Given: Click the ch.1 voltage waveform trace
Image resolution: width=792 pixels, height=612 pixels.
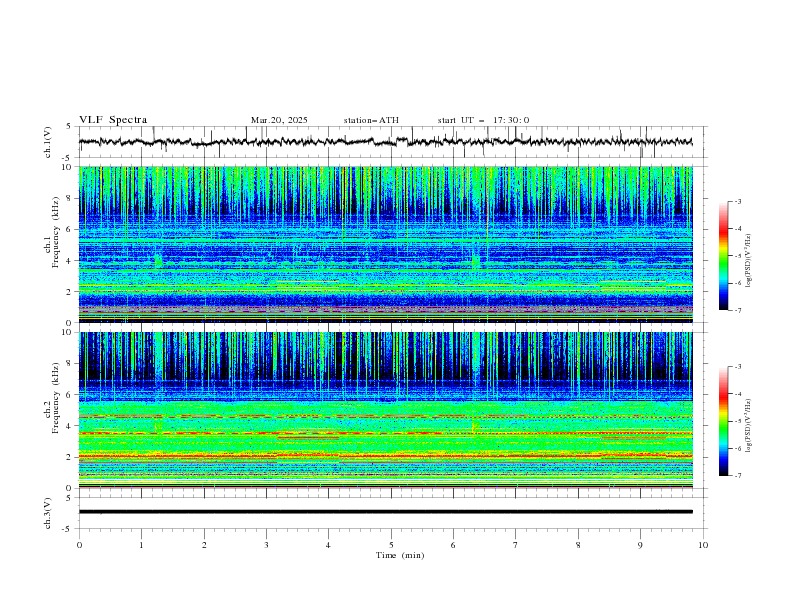Looking at the screenshot, I should pyautogui.click(x=385, y=142).
